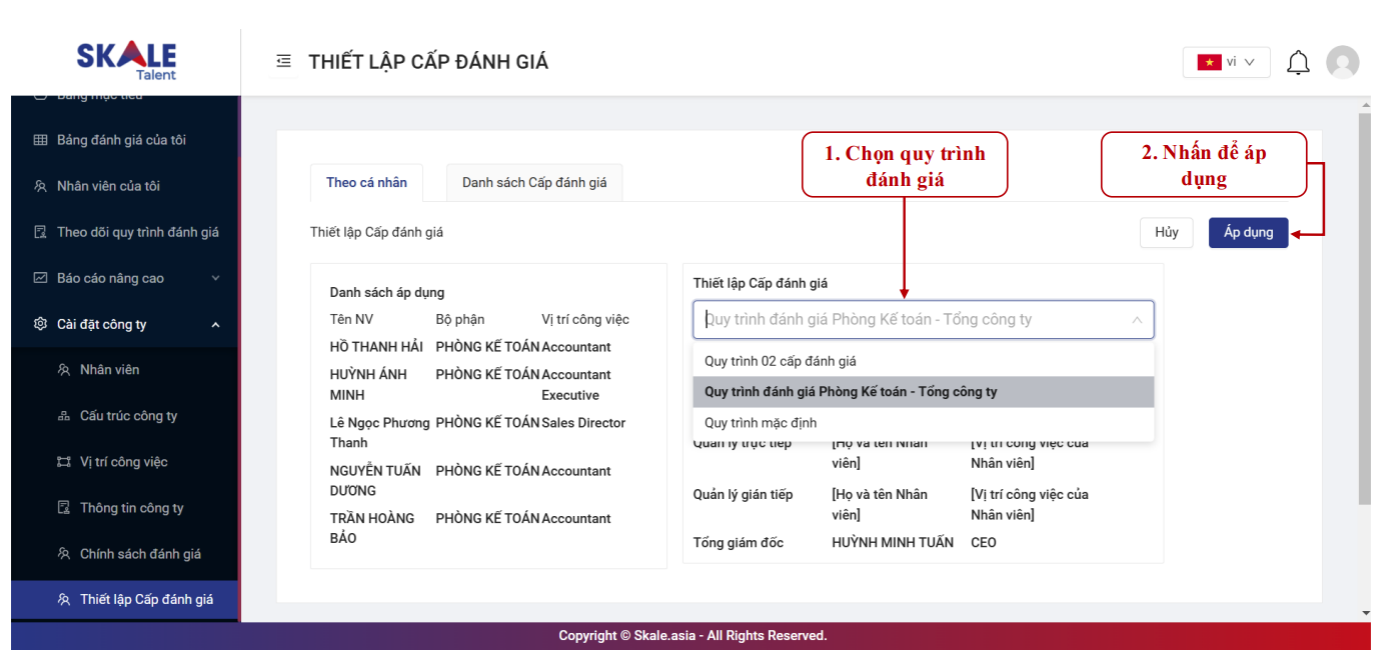Choose Quy trình mặc định option
This screenshot has width=1387, height=669.
(x=760, y=423)
